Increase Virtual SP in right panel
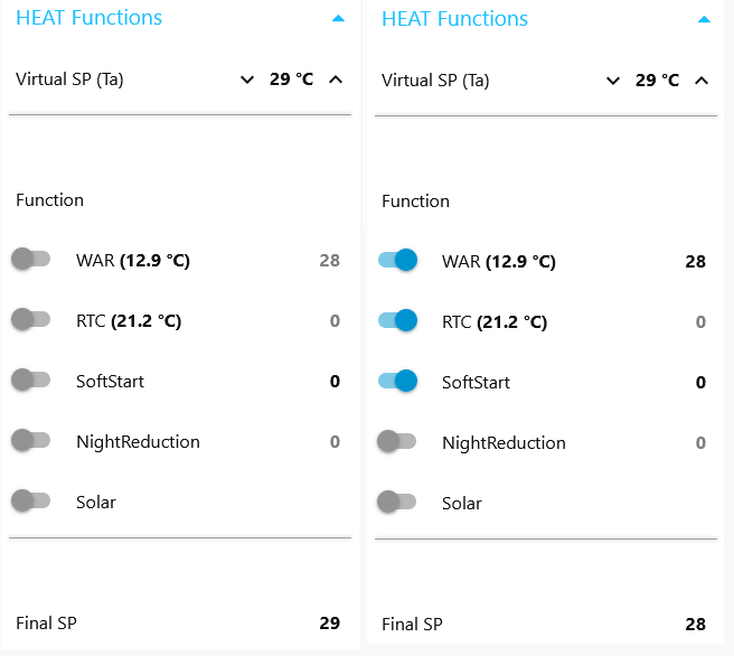 click(x=701, y=81)
